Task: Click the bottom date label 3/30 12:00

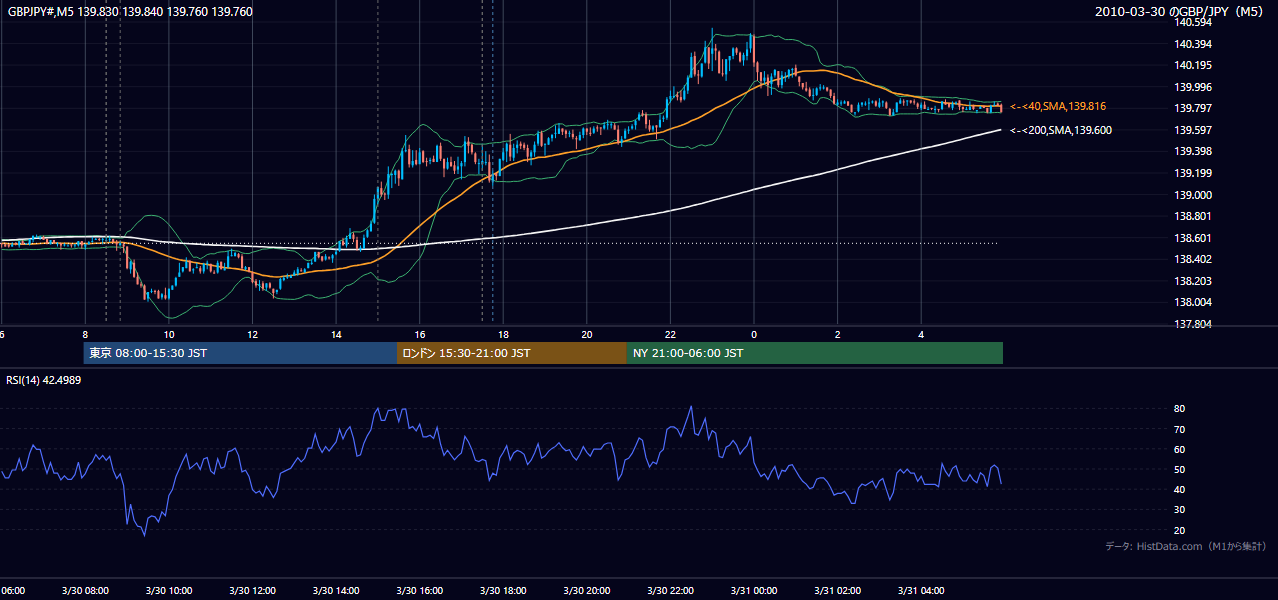Action: 253,590
